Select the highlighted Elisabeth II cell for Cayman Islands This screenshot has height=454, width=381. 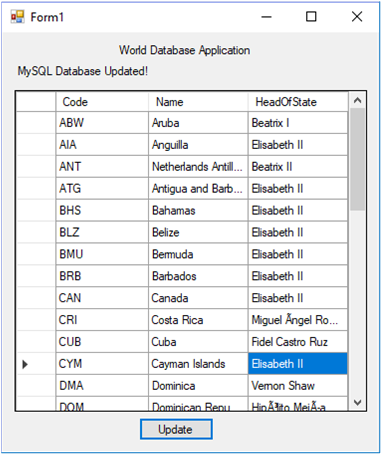[x=298, y=364]
